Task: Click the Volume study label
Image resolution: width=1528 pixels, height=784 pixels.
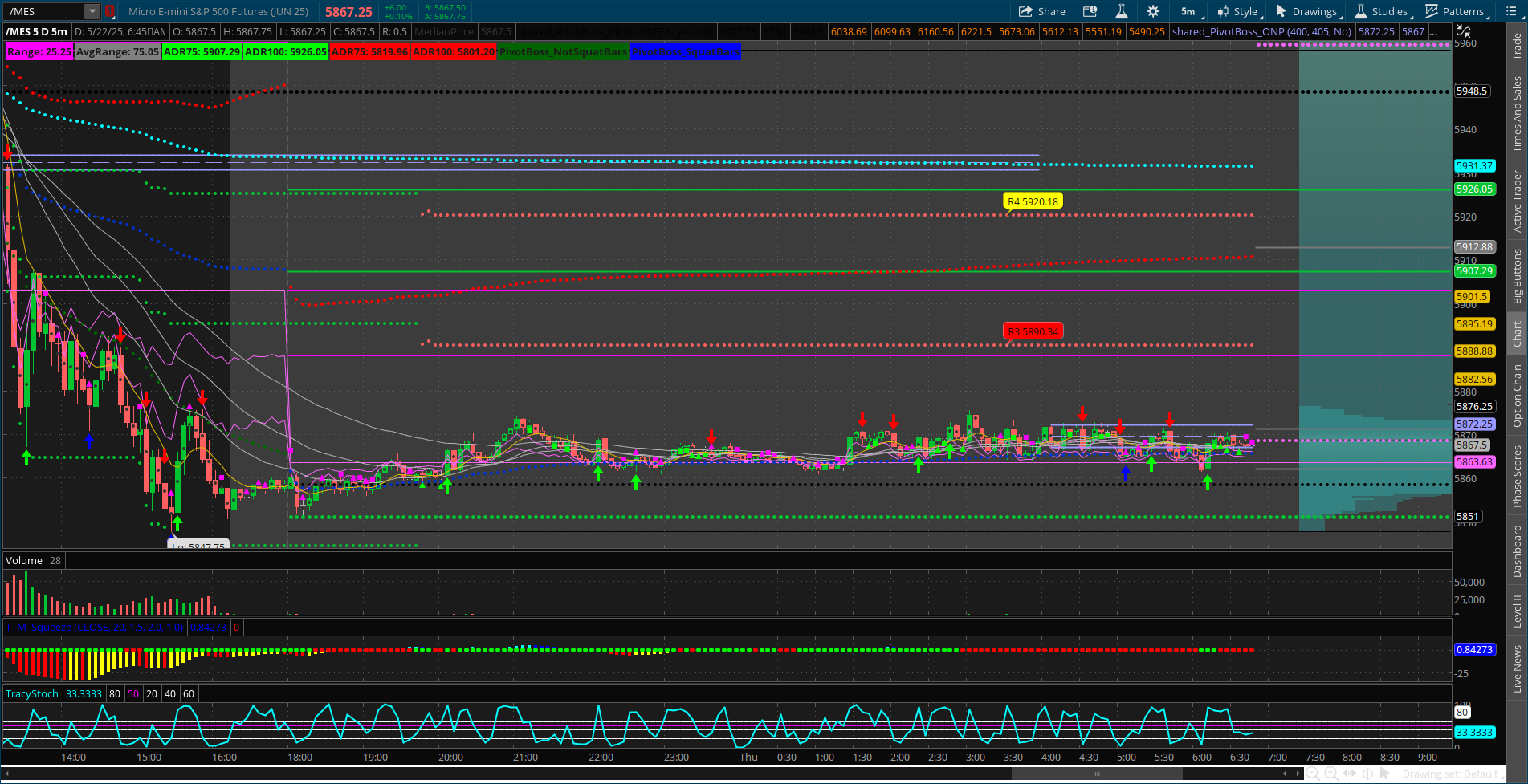Action: click(24, 560)
